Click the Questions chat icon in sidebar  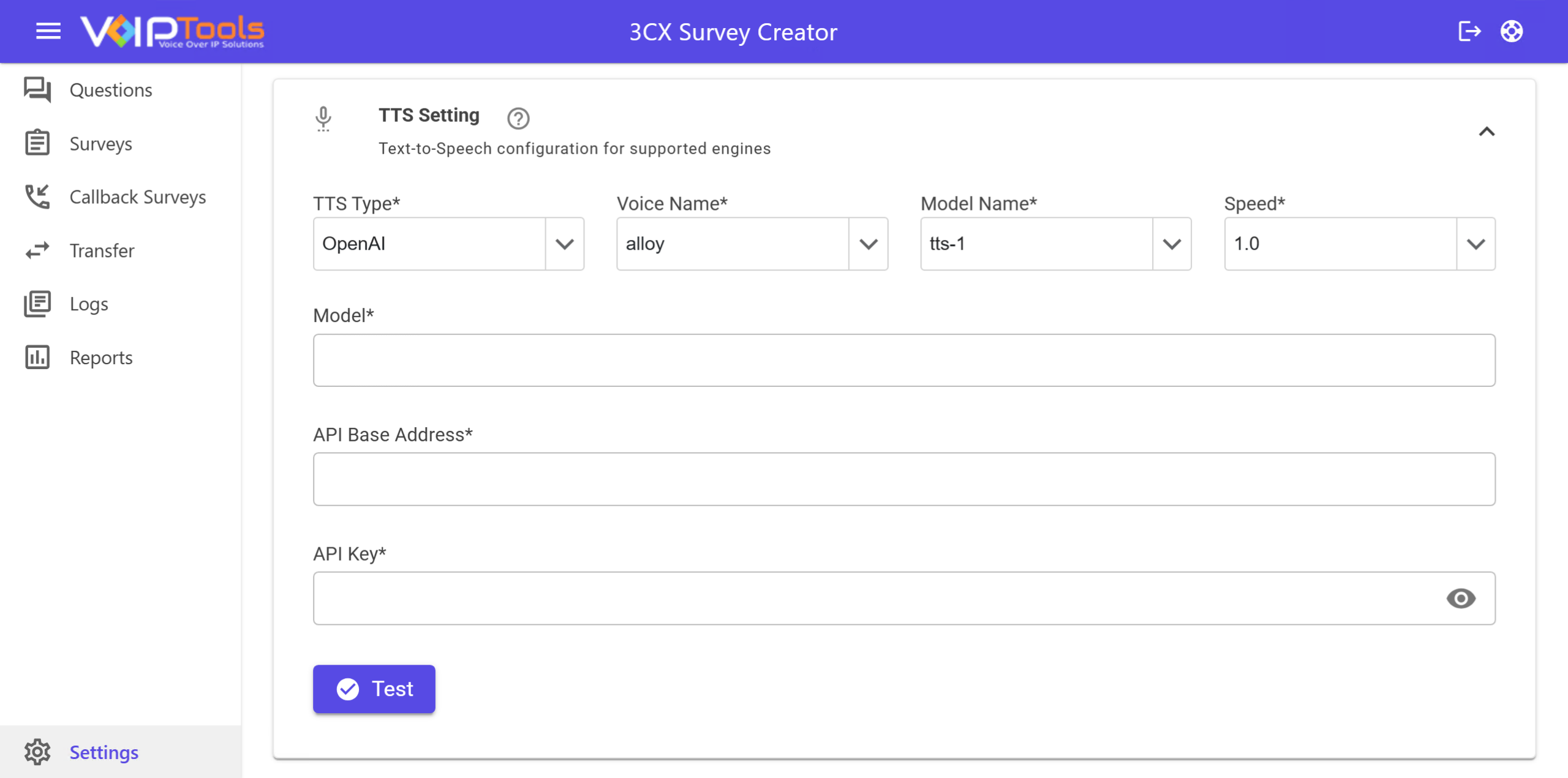37,90
